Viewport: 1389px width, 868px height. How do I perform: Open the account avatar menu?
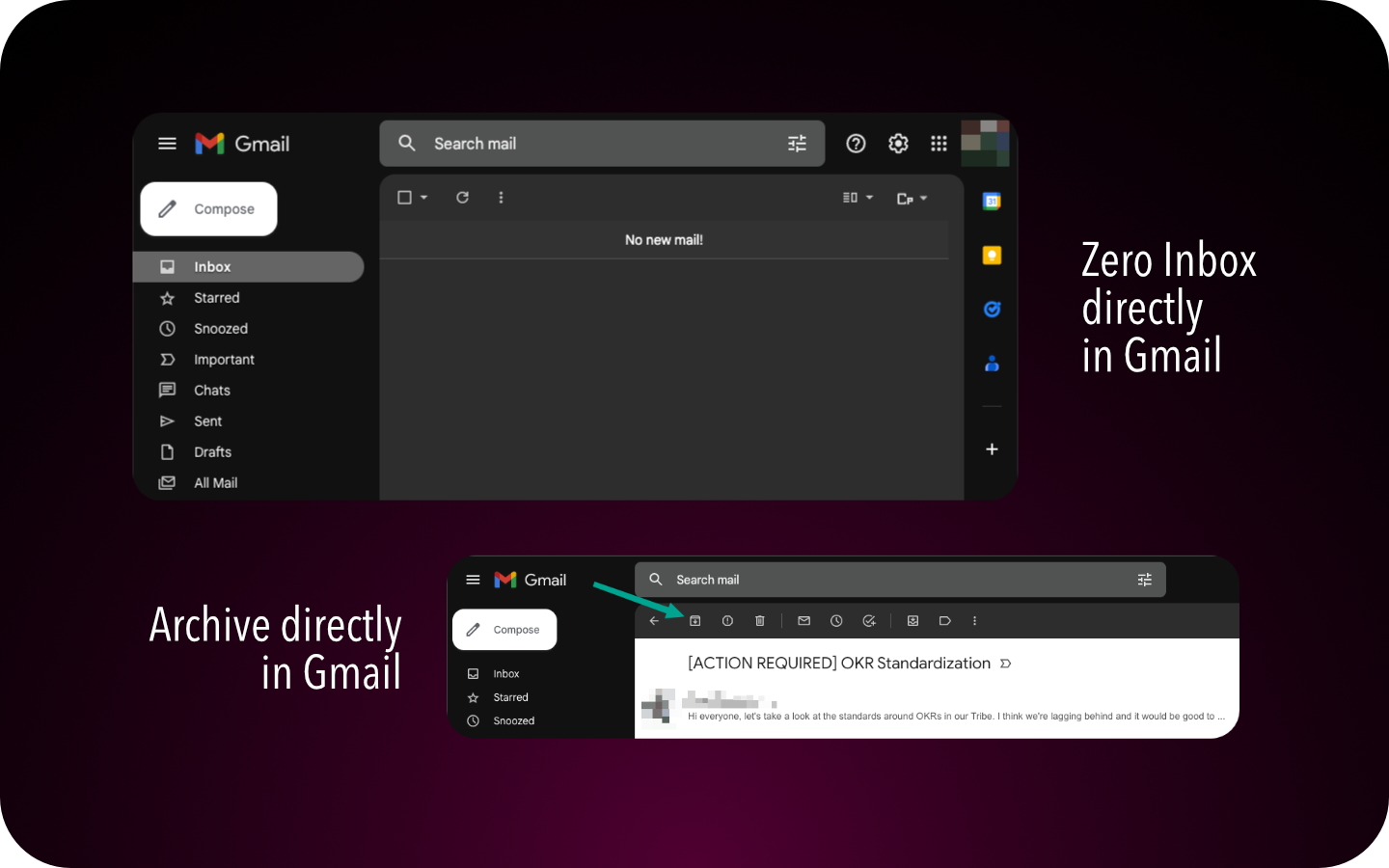tap(985, 143)
